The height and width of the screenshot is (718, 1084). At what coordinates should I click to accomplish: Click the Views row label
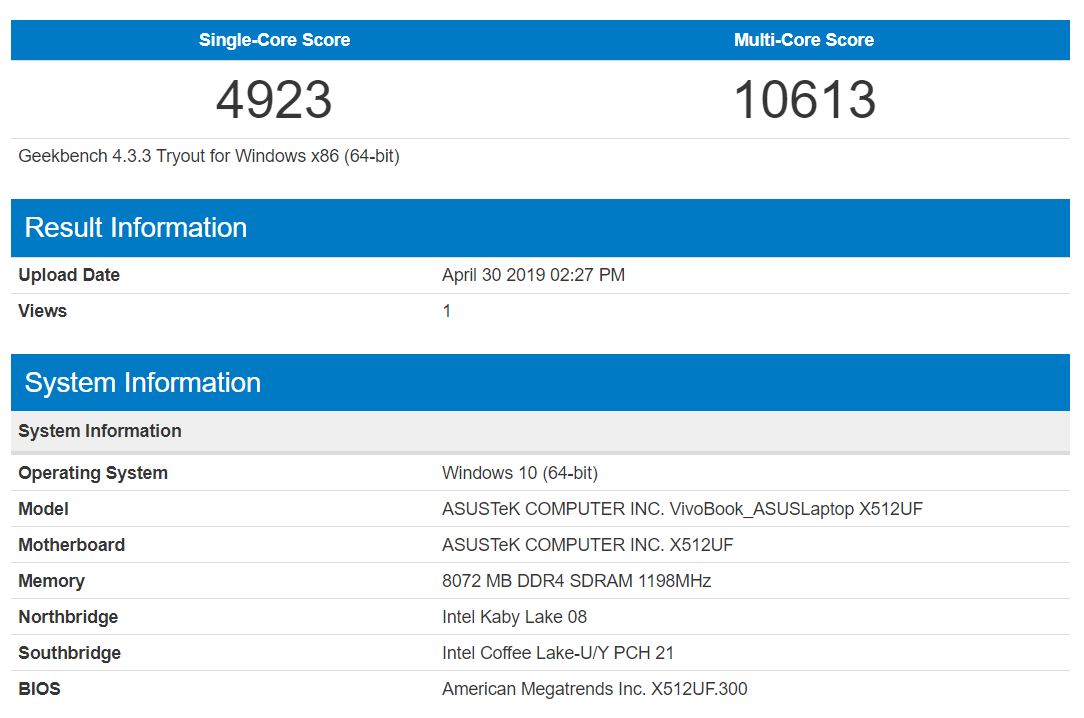pyautogui.click(x=43, y=311)
